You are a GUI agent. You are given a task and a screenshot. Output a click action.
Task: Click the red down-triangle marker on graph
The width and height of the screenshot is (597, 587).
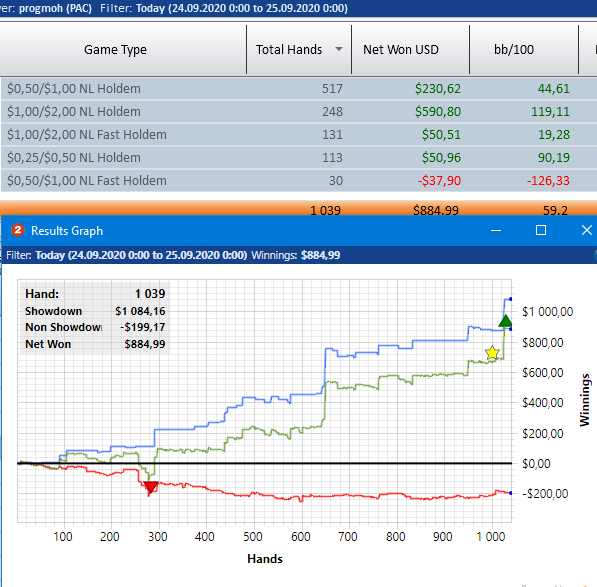click(x=151, y=487)
